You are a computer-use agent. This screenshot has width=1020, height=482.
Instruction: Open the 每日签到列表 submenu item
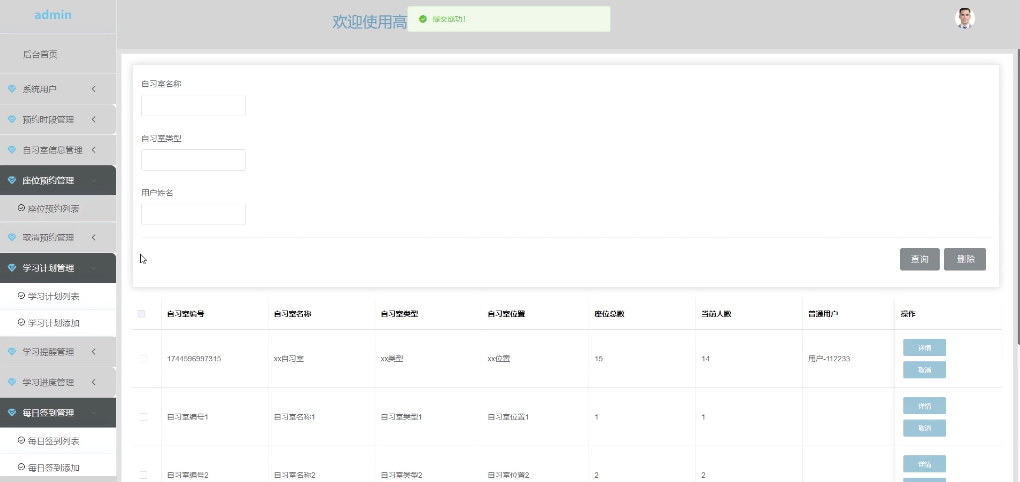(58, 441)
